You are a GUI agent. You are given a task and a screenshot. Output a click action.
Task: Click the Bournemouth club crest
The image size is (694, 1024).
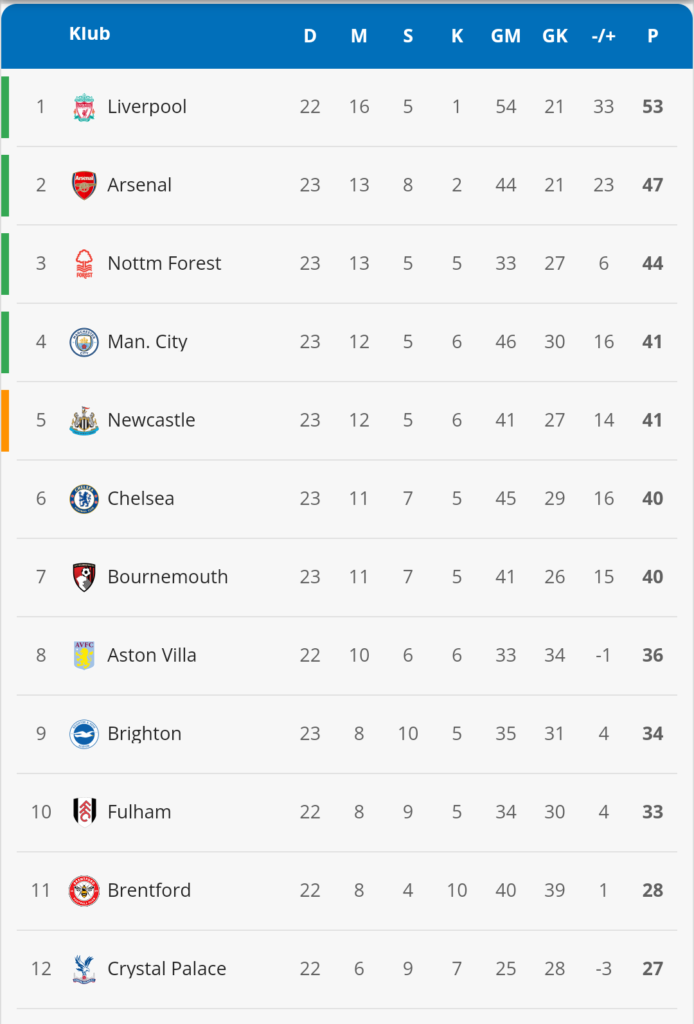coord(84,577)
